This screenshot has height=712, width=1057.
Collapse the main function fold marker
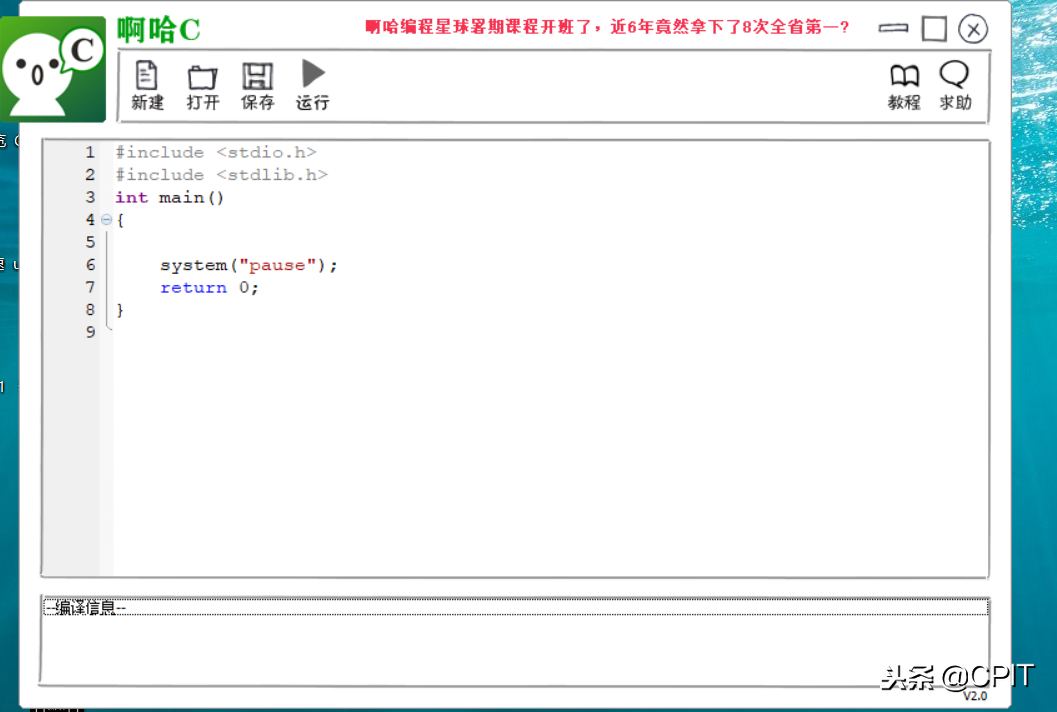click(x=107, y=219)
